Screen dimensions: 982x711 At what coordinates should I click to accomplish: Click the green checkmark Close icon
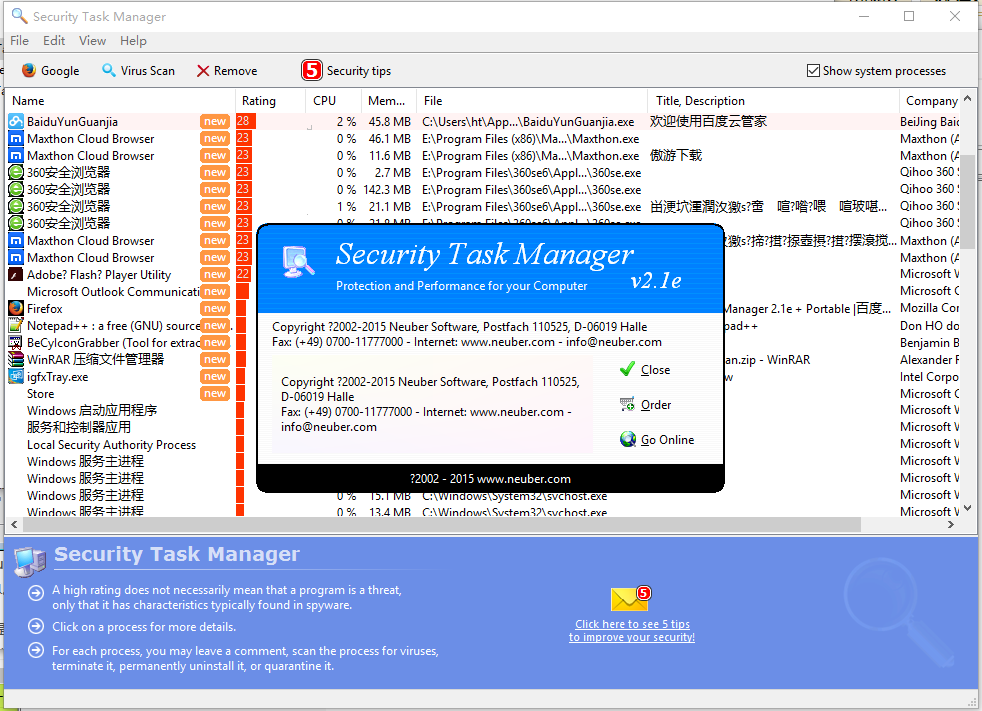(627, 369)
